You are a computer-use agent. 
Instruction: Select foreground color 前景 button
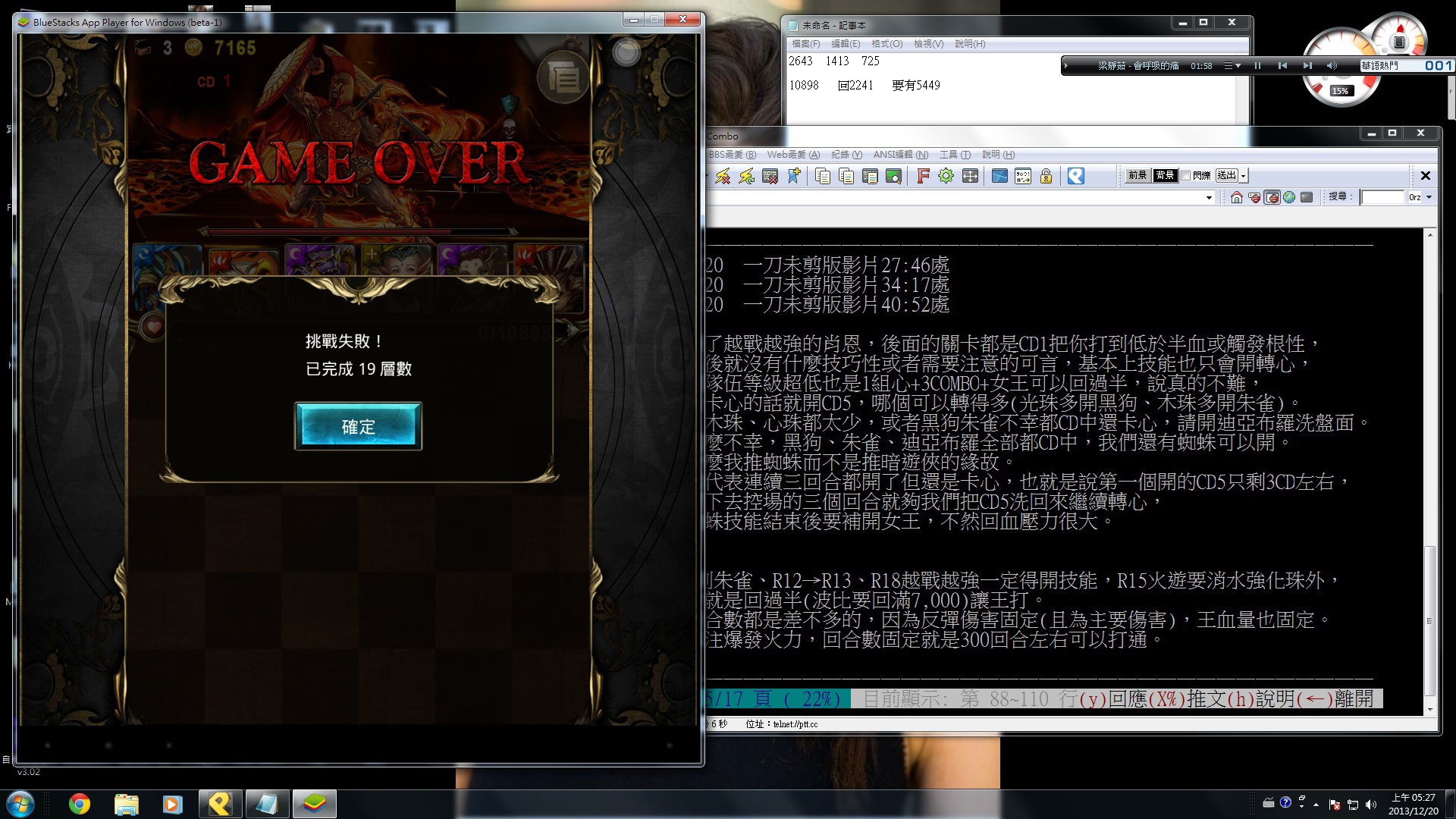tap(1137, 175)
